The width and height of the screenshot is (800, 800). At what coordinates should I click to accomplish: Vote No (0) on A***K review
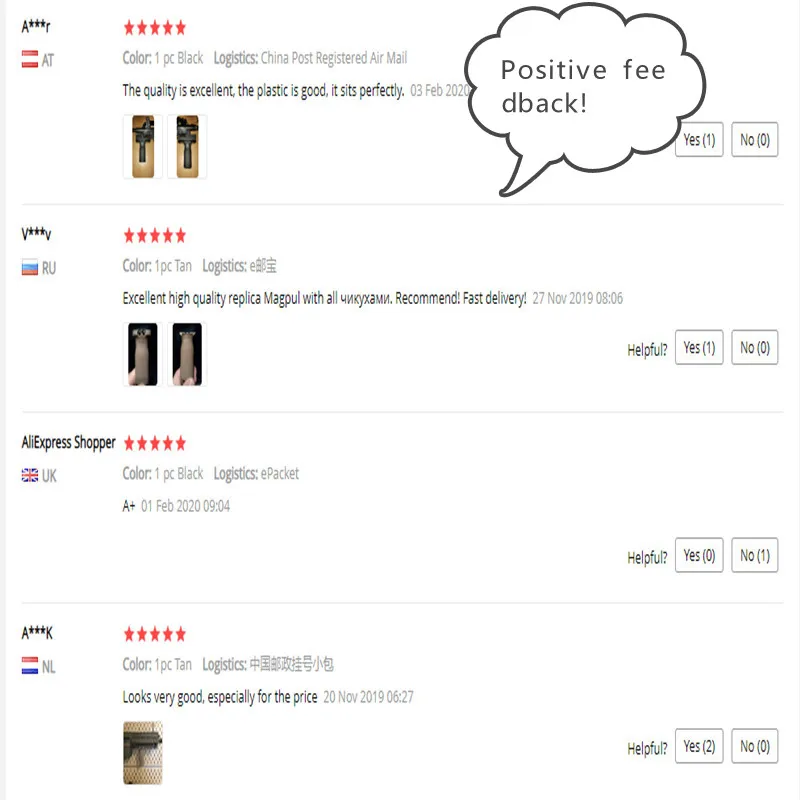click(755, 746)
